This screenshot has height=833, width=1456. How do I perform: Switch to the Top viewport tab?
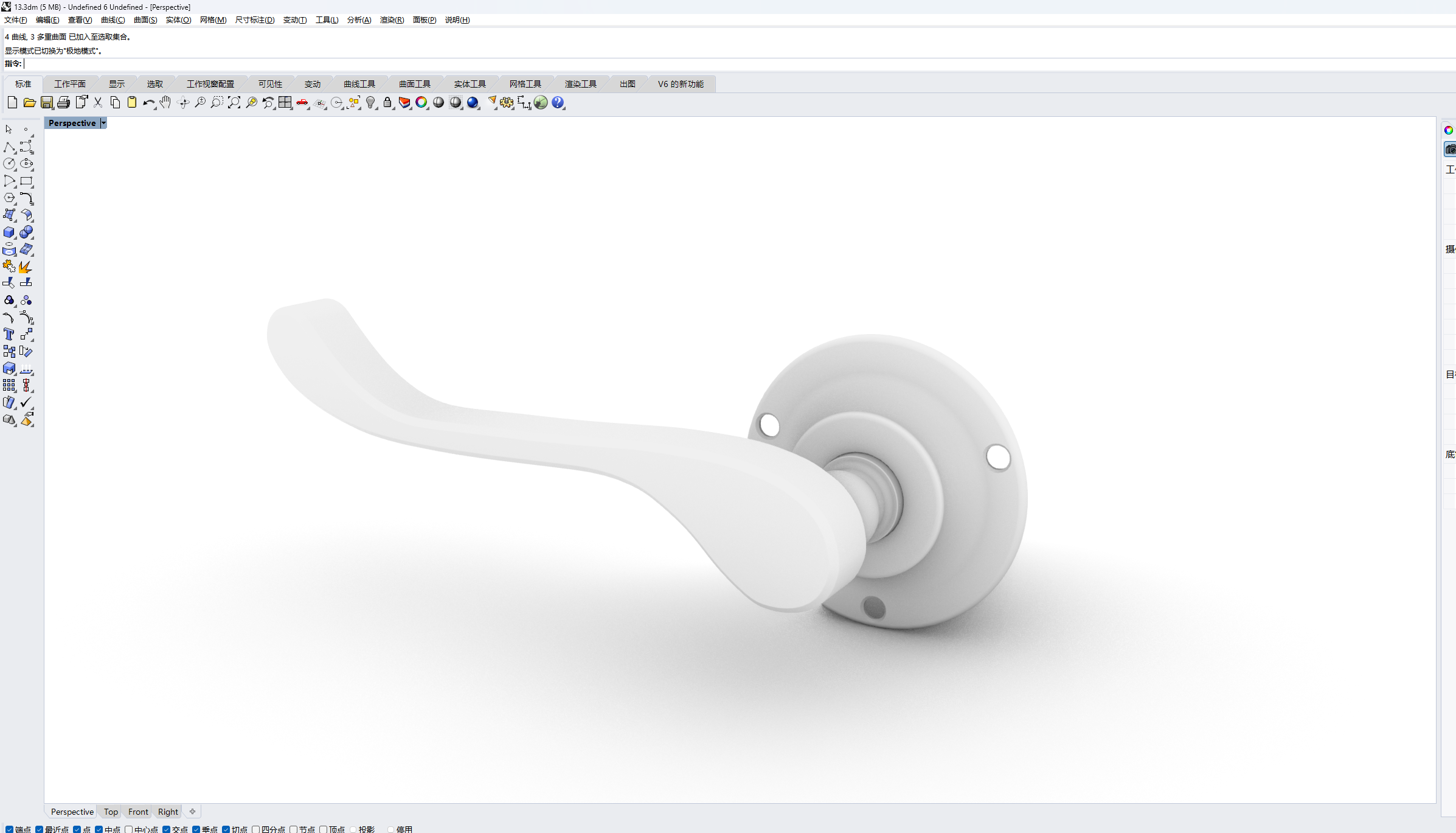coord(111,812)
